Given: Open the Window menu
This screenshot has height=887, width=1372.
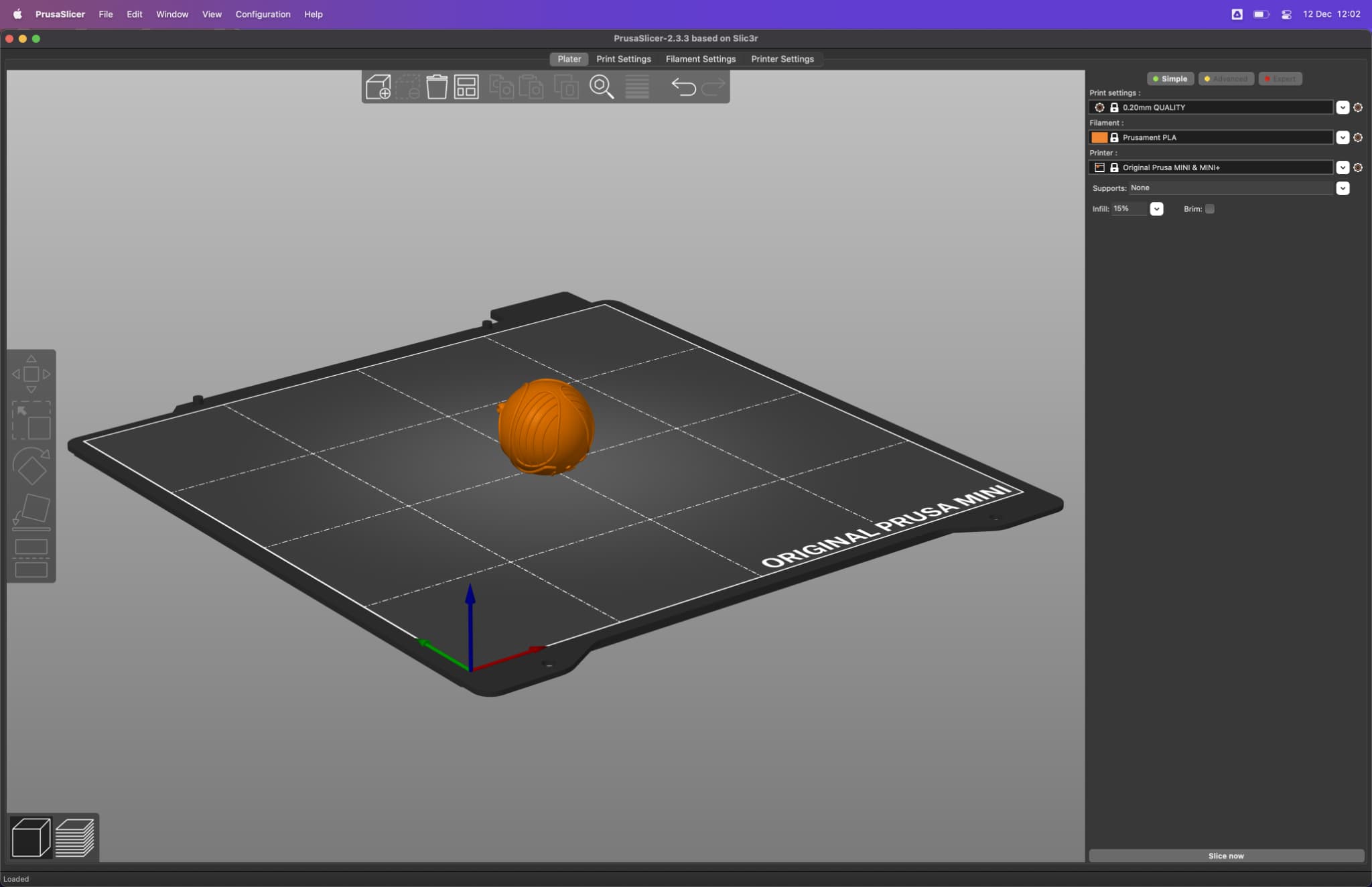Looking at the screenshot, I should coord(172,14).
